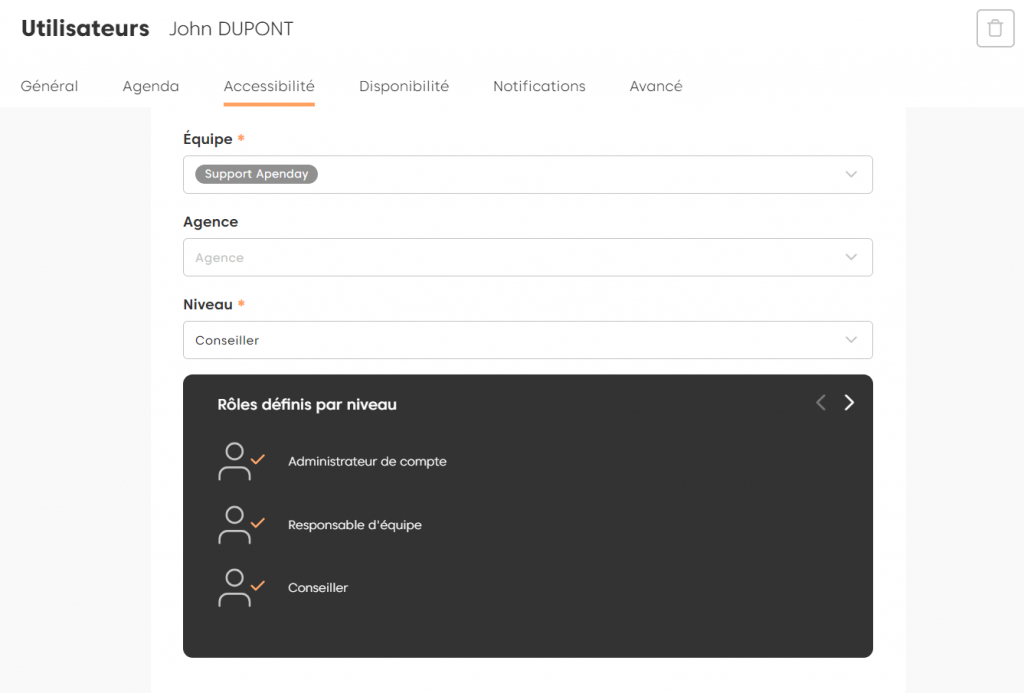Click the Utilisateurs heading link
Screen dimensions: 1024x693
pos(85,29)
